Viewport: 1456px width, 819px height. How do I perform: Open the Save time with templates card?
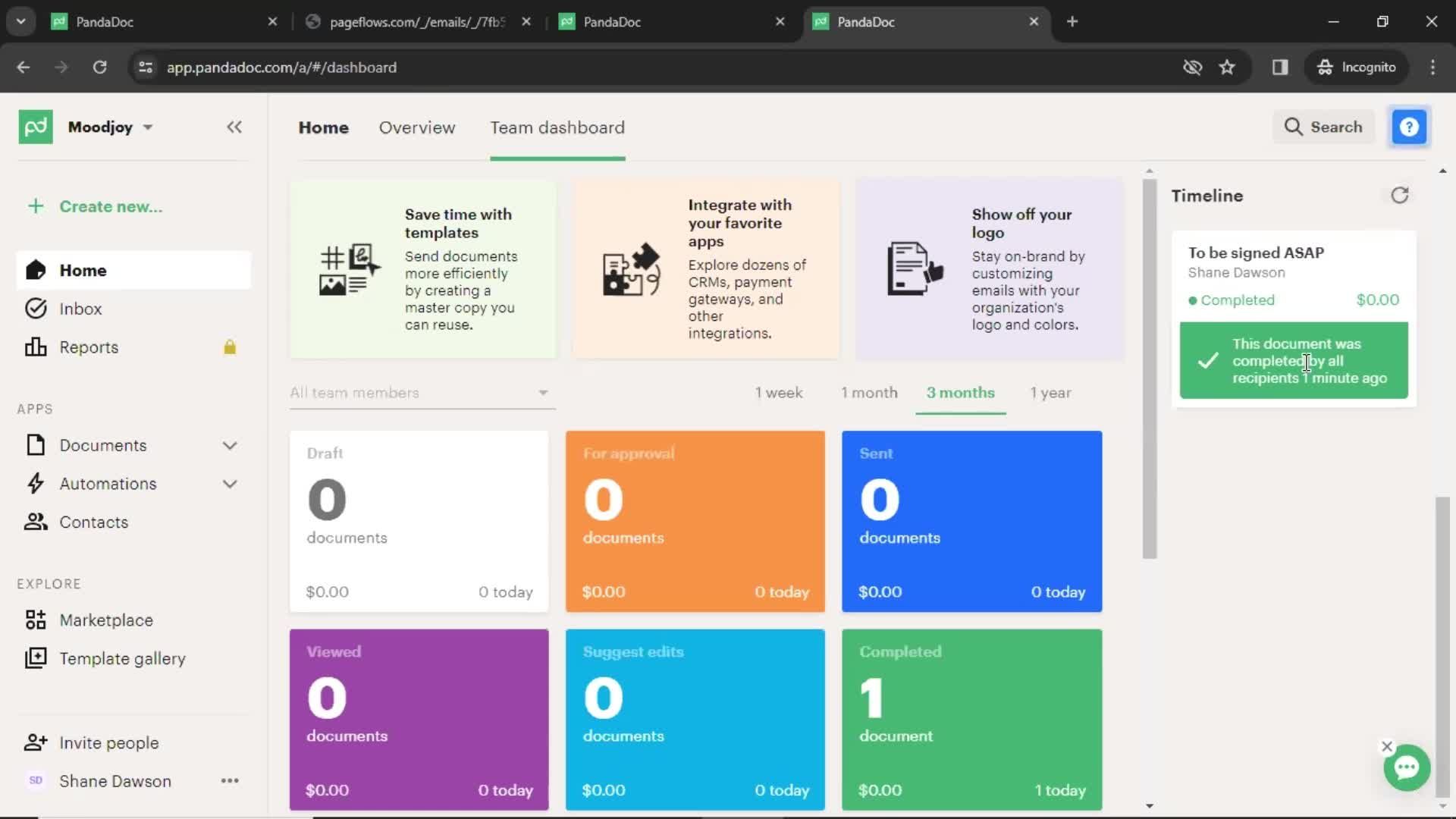pyautogui.click(x=422, y=269)
